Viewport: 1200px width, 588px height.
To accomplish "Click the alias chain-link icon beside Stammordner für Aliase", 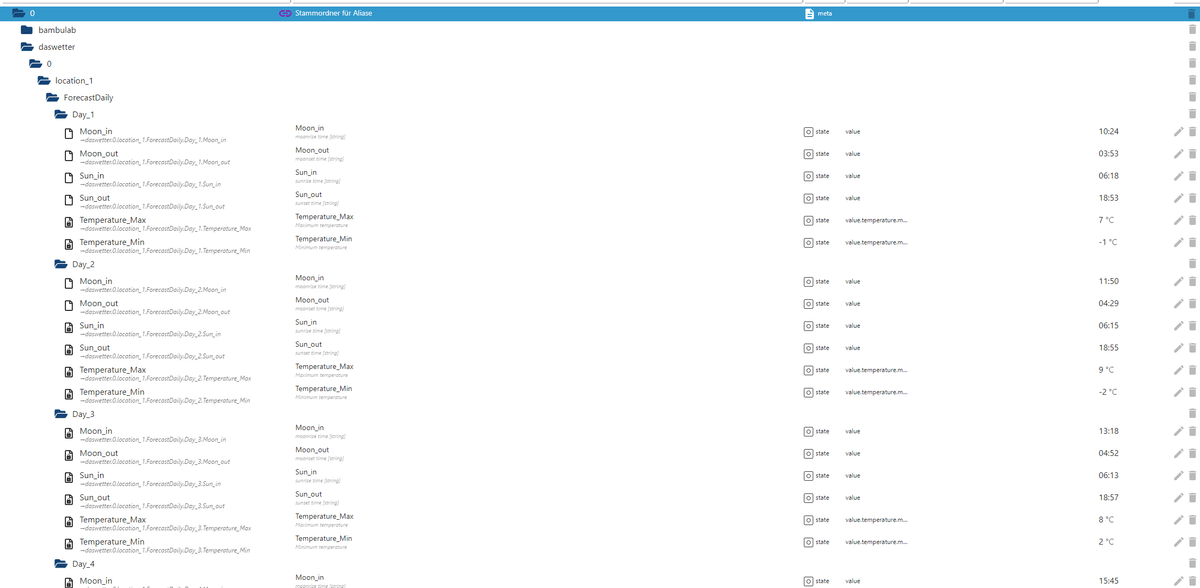I will pos(283,13).
